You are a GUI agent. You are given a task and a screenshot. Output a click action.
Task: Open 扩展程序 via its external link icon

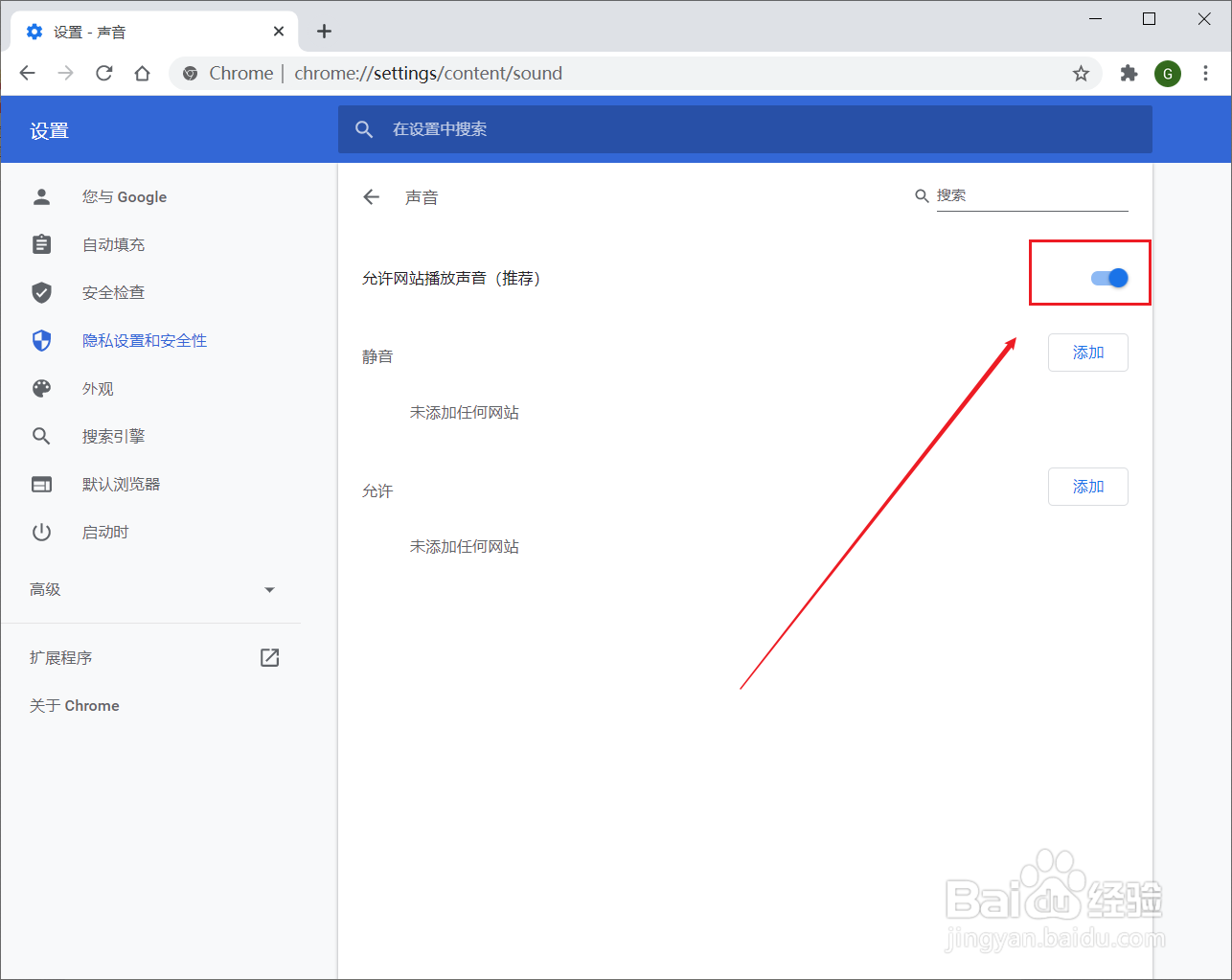pyautogui.click(x=269, y=657)
